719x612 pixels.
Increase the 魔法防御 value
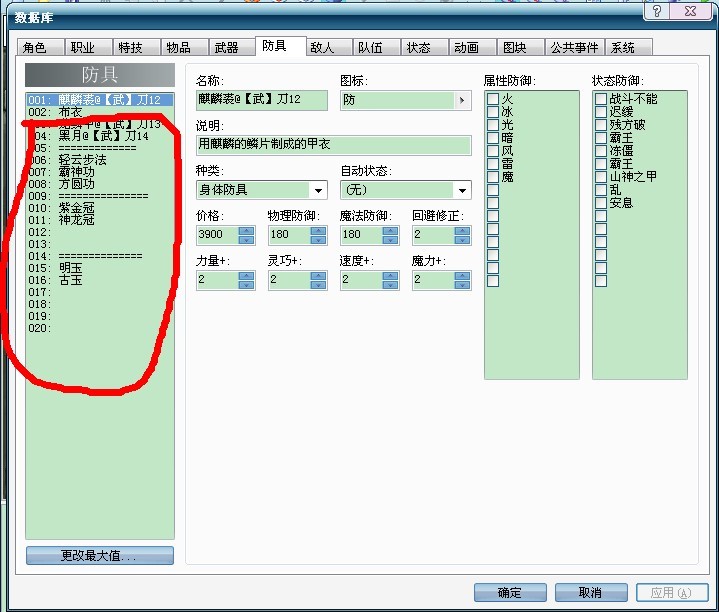click(x=390, y=231)
